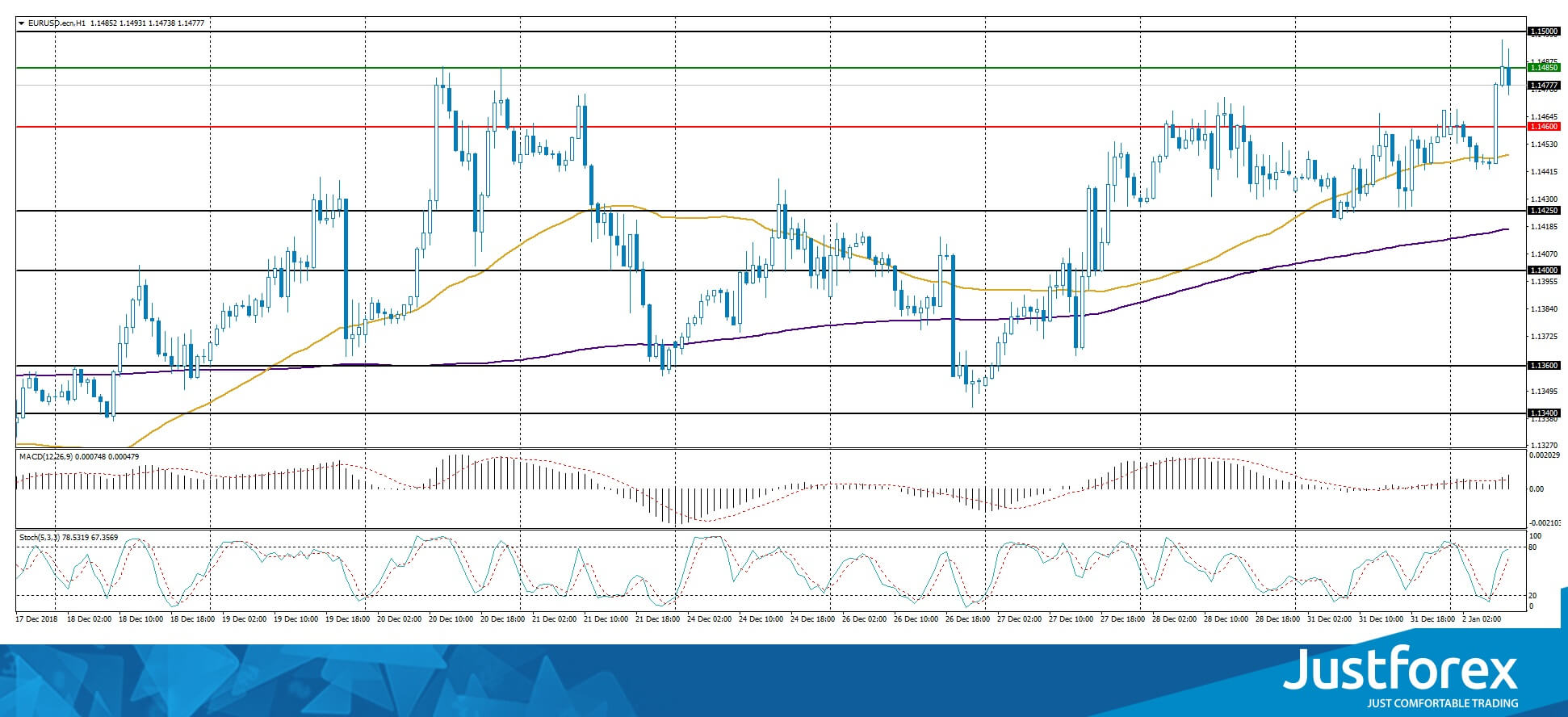Click the MACD scale value -0.002103
This screenshot has width=1568, height=717.
pos(1545,523)
